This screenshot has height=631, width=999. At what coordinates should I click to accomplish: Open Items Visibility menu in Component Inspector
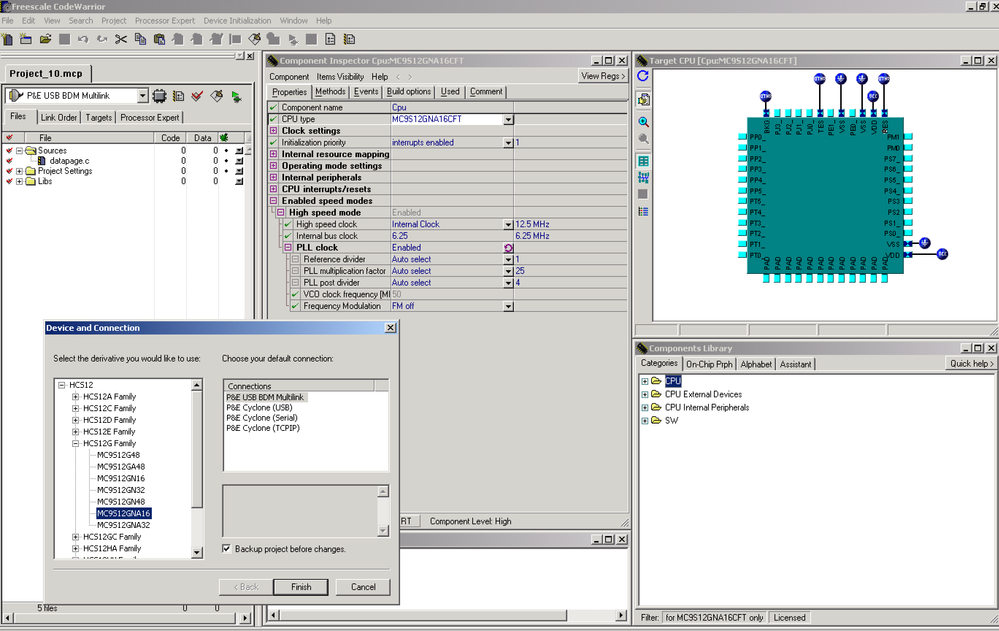coord(340,76)
